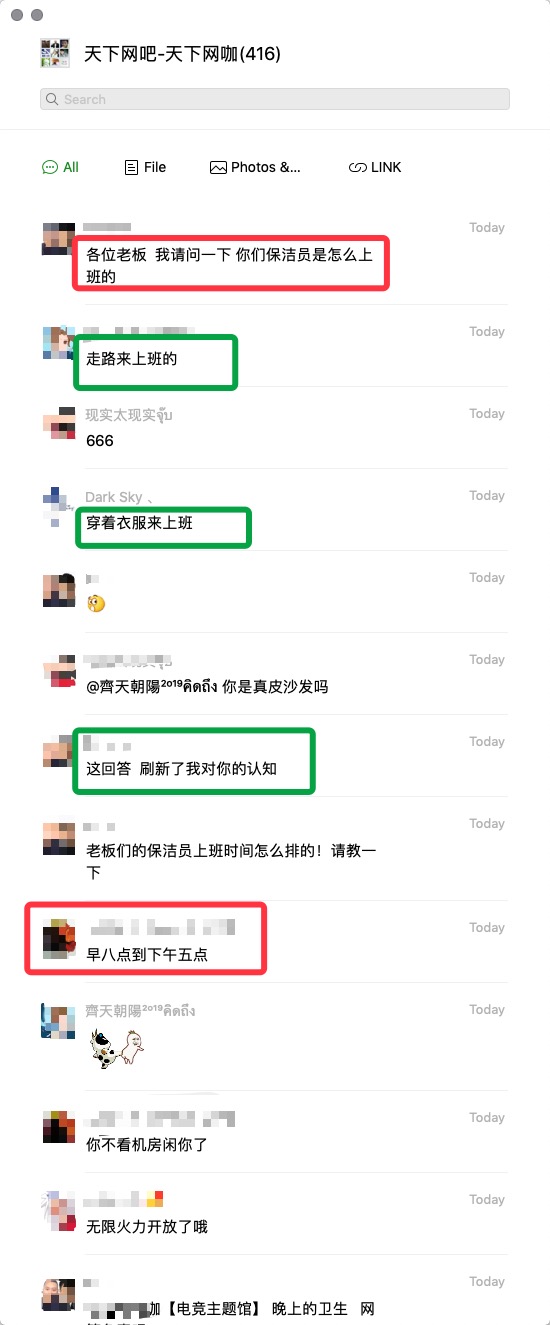Image resolution: width=550 pixels, height=1325 pixels.
Task: Switch to the LINK tab
Action: (x=375, y=167)
